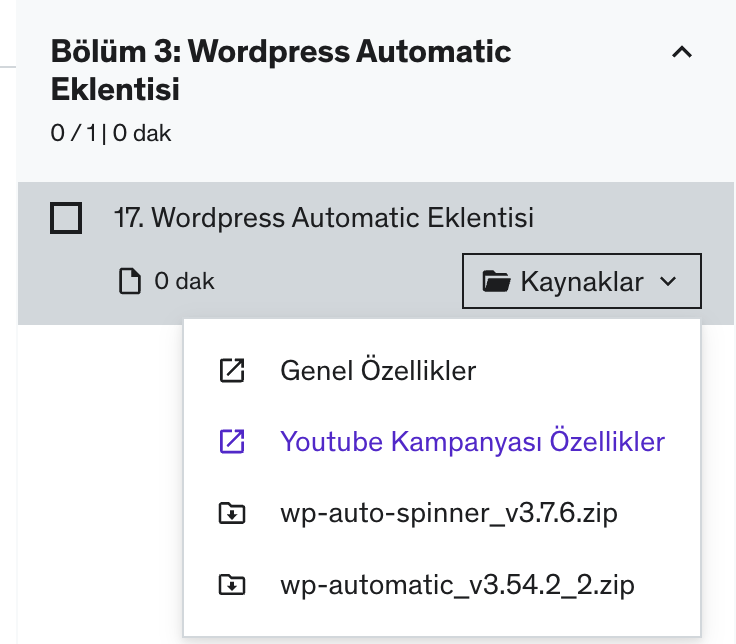Viewport: 736px width, 644px height.
Task: Toggle the Kaynaklar resources dropdown
Action: coord(582,281)
